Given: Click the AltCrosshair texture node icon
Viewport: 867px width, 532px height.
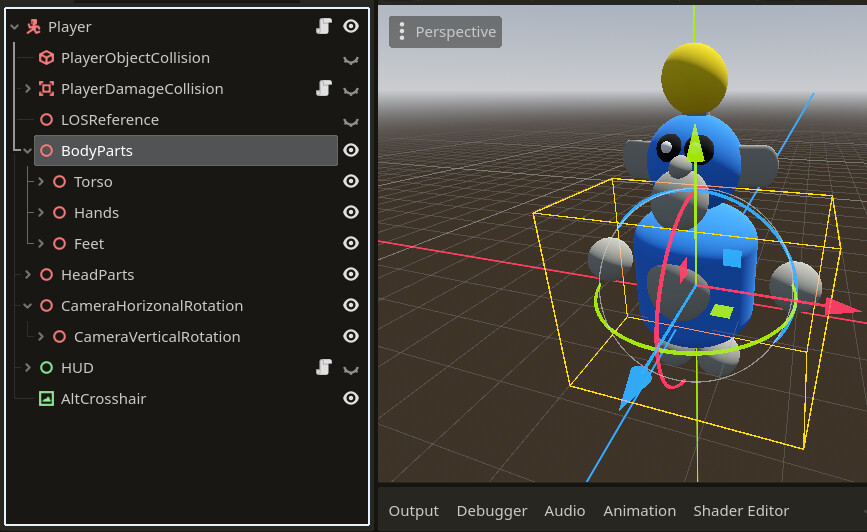Looking at the screenshot, I should coord(46,399).
